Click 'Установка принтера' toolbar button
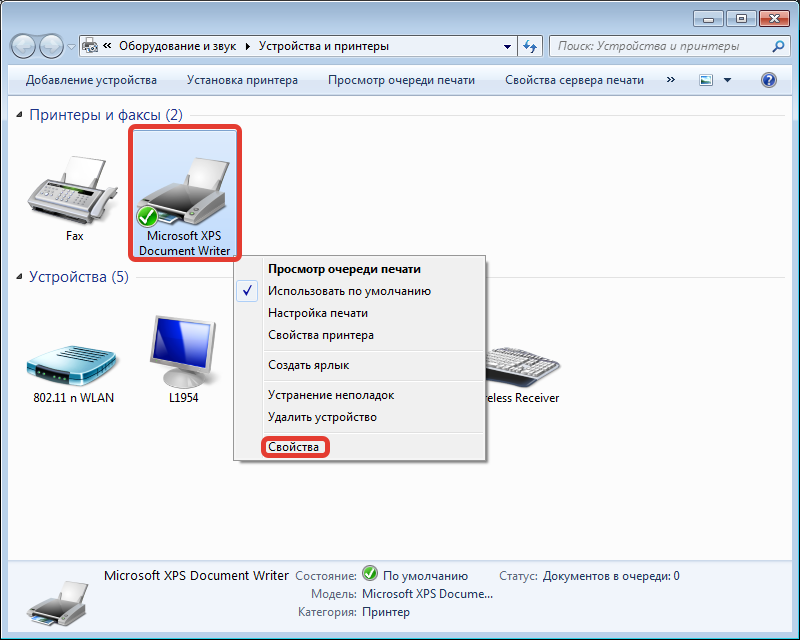The height and width of the screenshot is (640, 800). point(242,80)
